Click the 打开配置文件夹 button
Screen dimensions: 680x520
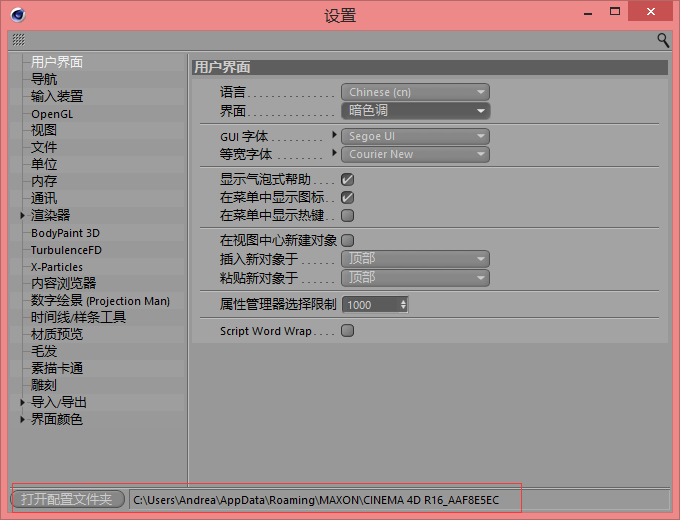click(67, 499)
